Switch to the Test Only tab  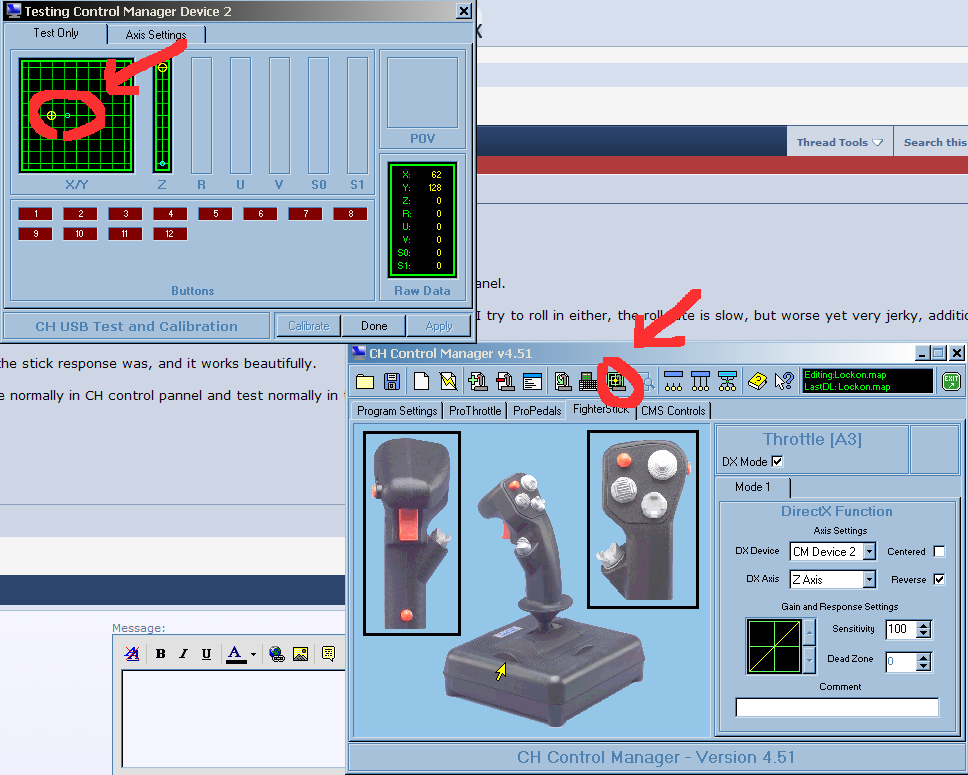[x=56, y=33]
